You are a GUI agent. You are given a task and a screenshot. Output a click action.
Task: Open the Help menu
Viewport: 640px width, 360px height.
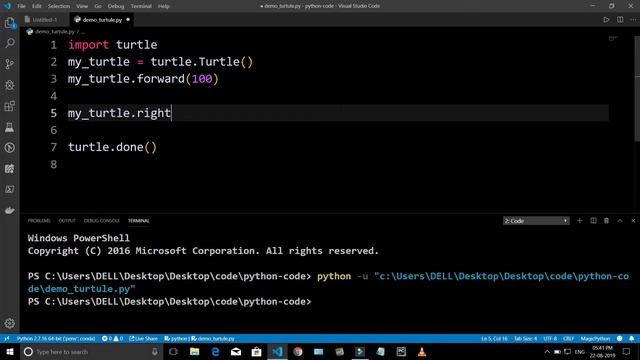[x=164, y=6]
